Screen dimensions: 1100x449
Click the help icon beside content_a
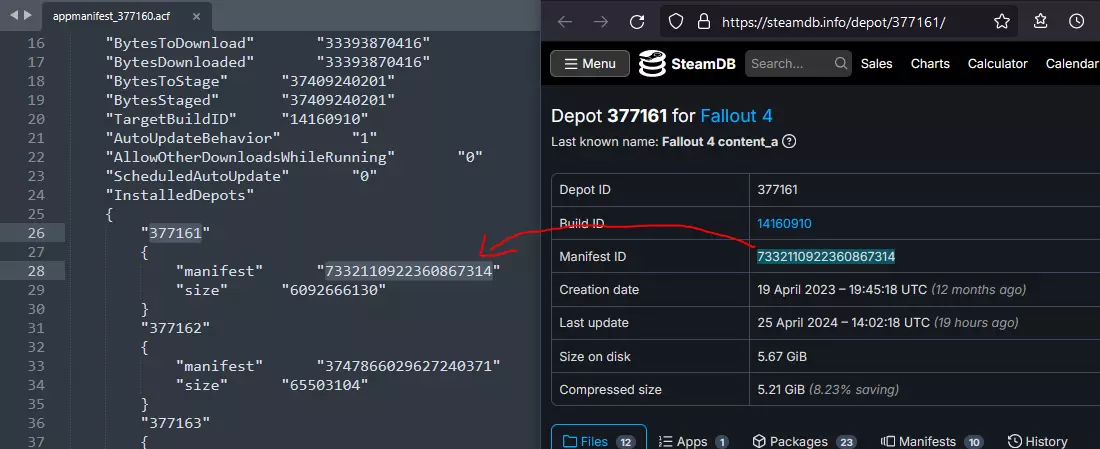click(x=790, y=142)
